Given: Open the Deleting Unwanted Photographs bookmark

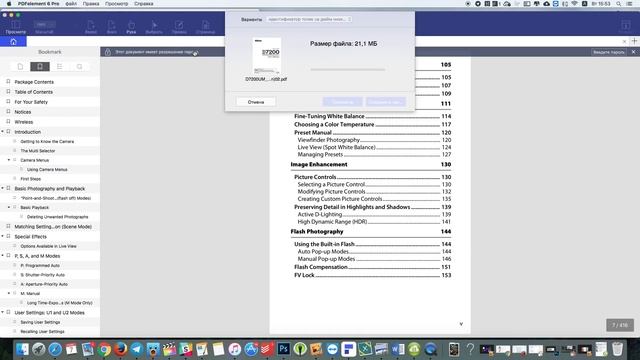Looking at the screenshot, I should pyautogui.click(x=58, y=217).
